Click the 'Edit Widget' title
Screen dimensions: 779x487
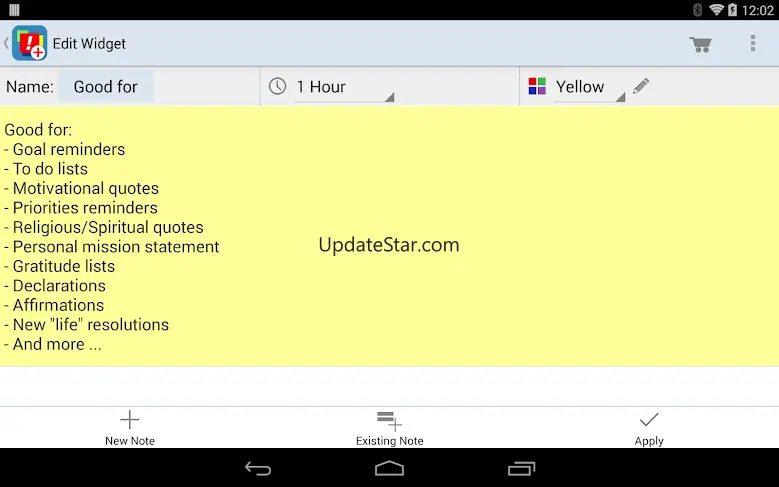tap(89, 44)
